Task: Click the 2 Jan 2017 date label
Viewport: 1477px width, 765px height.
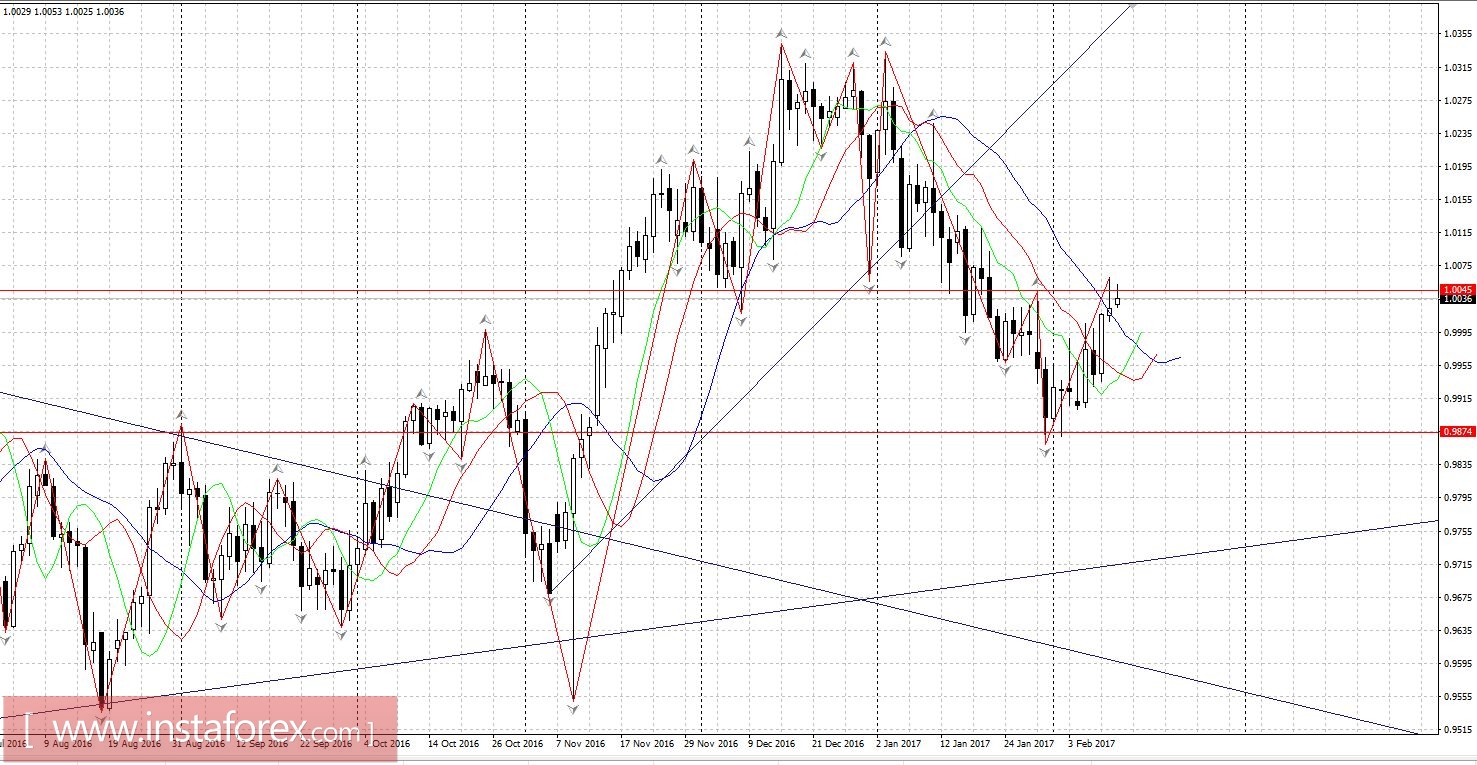Action: (899, 744)
